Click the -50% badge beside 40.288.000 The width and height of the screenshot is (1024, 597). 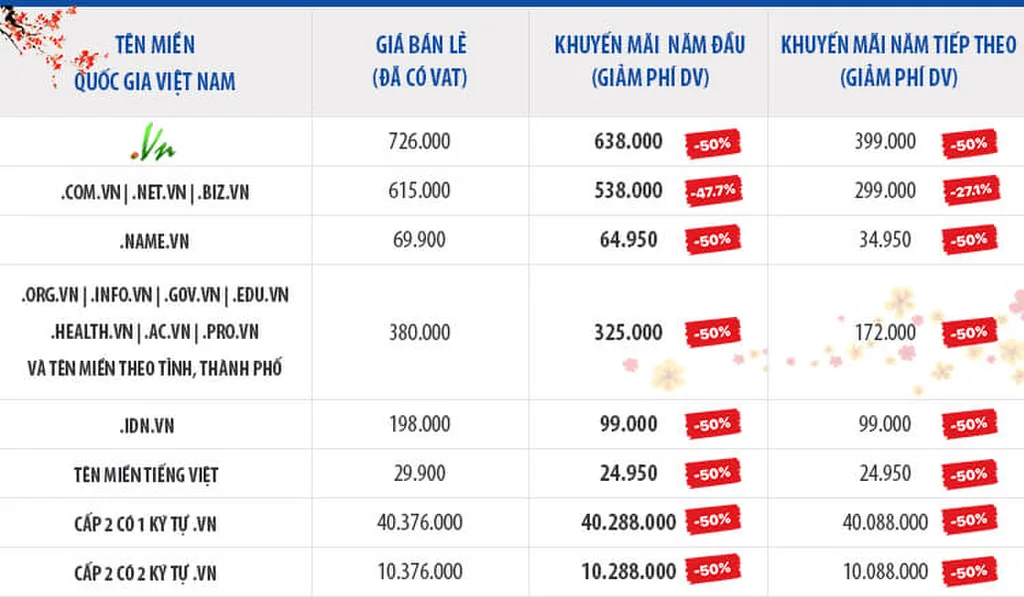(712, 520)
